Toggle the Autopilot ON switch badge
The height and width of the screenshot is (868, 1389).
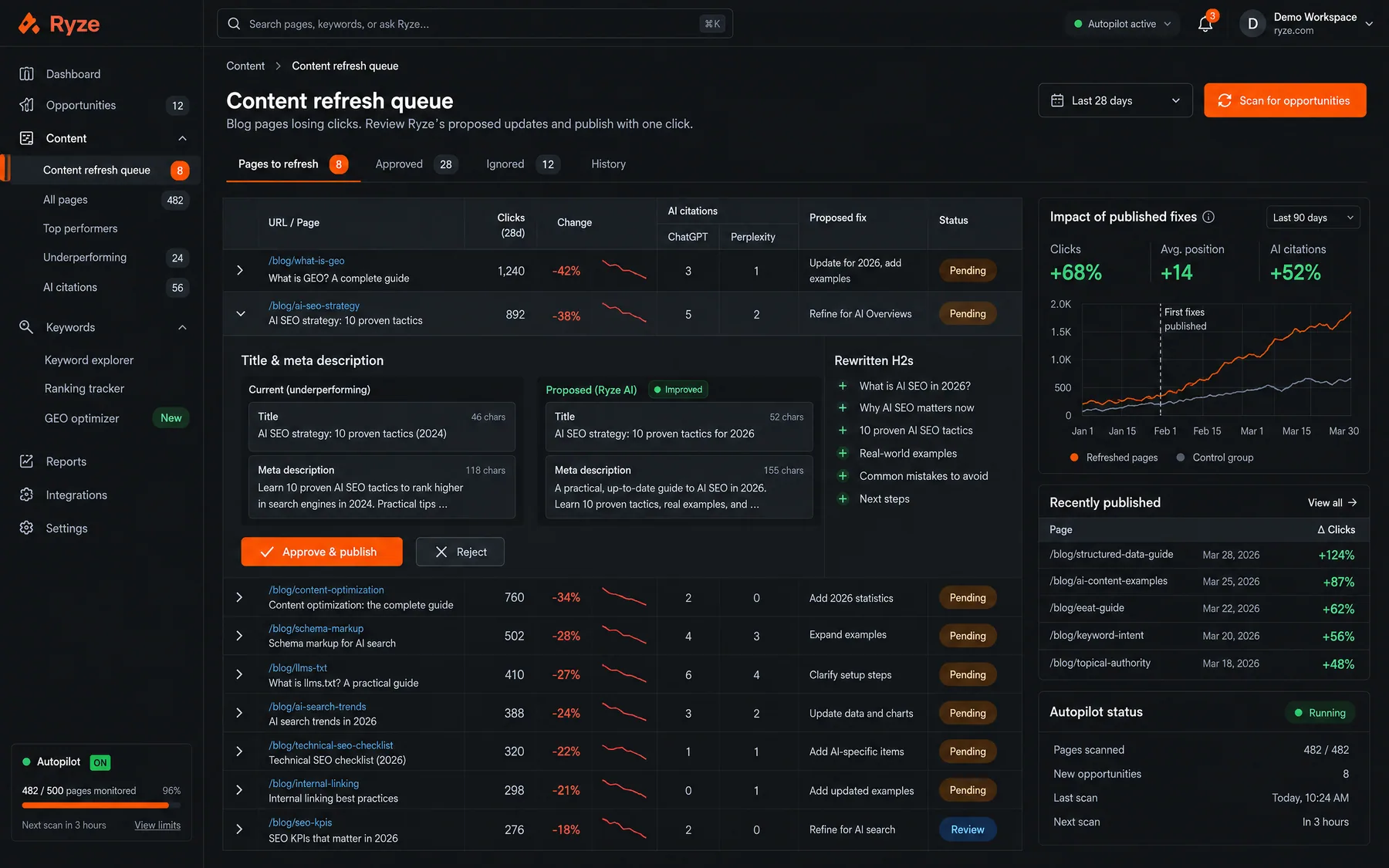(100, 762)
